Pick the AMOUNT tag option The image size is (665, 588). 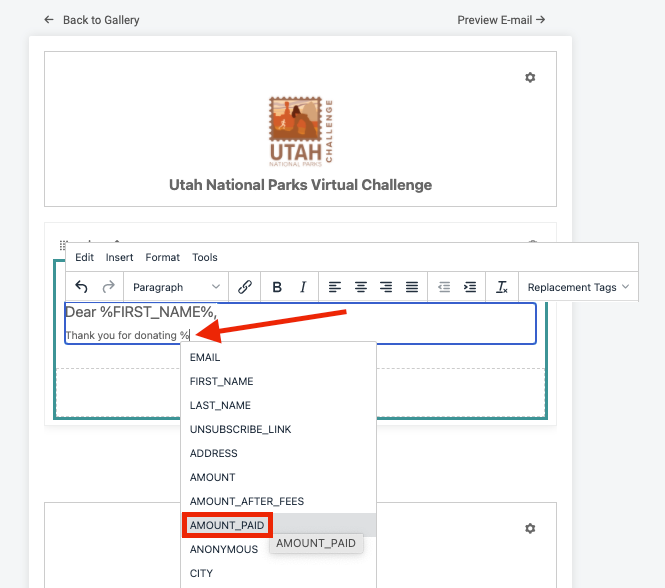(278, 477)
